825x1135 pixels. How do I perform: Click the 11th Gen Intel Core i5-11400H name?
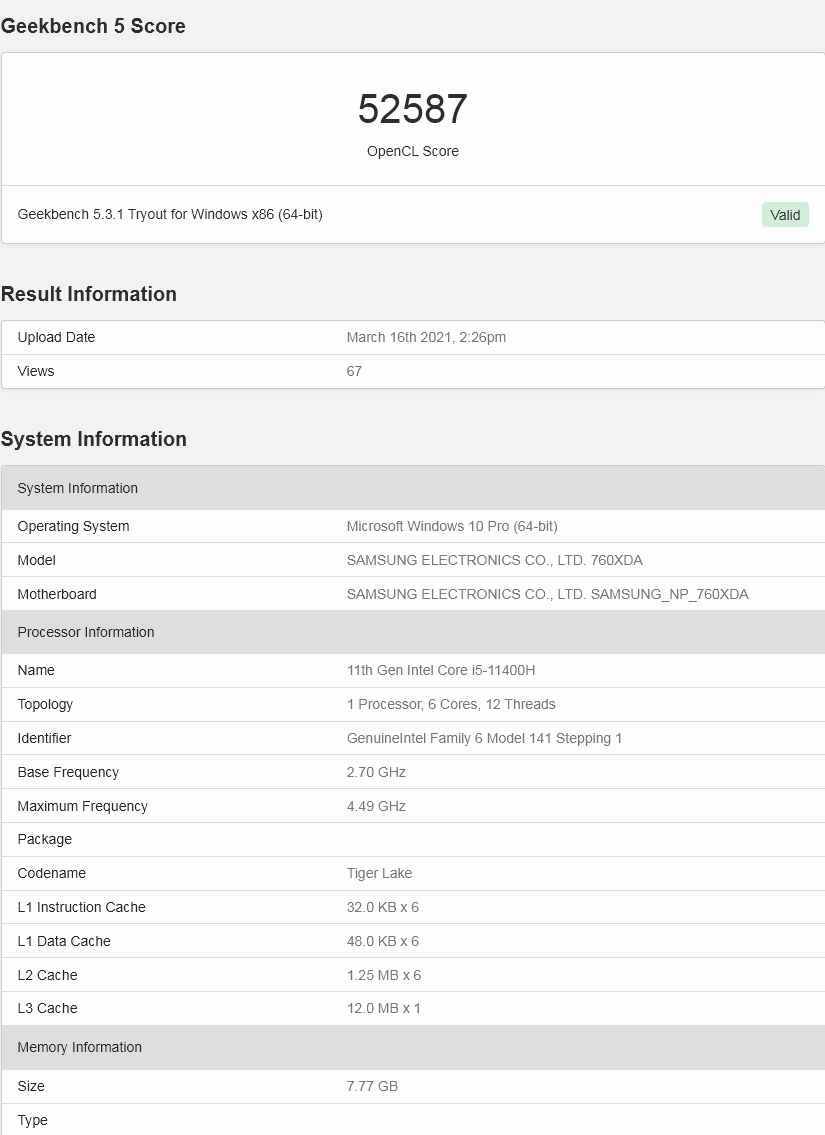coord(441,670)
